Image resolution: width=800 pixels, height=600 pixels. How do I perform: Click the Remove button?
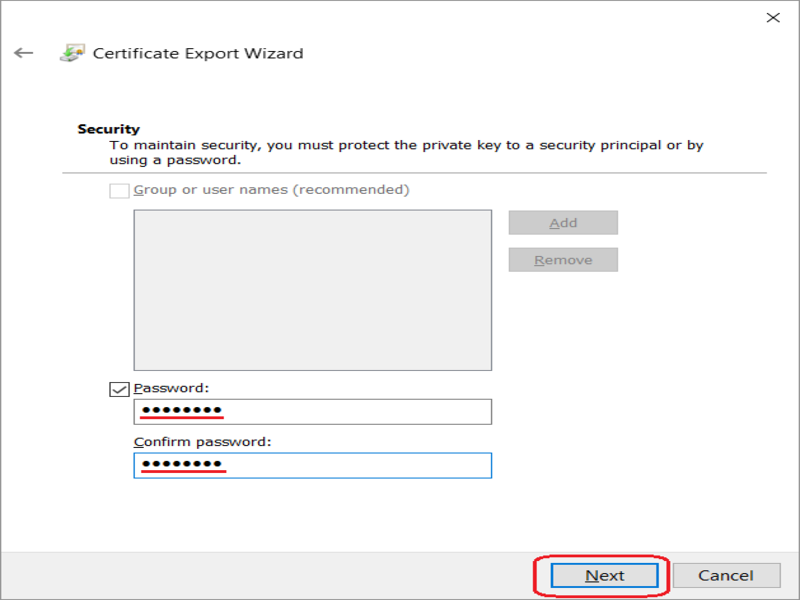pos(563,260)
